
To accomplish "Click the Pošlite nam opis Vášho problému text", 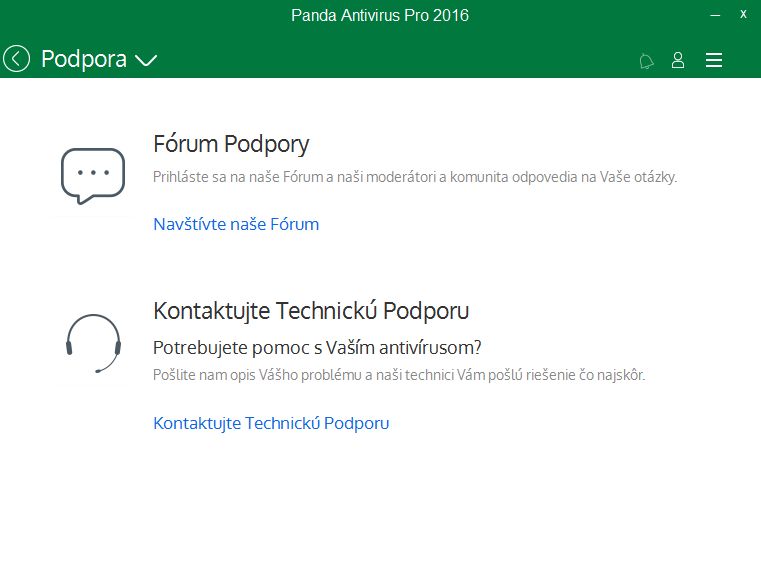I will pyautogui.click(x=399, y=375).
